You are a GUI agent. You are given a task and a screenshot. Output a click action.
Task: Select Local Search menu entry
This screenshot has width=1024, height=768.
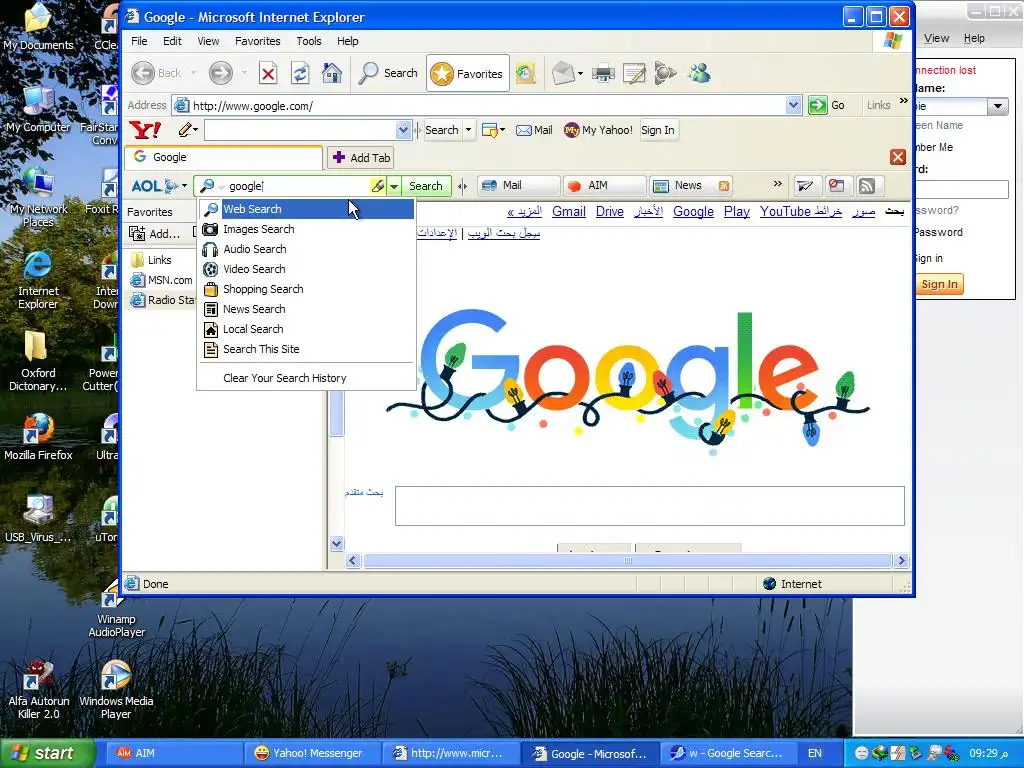pyautogui.click(x=307, y=329)
